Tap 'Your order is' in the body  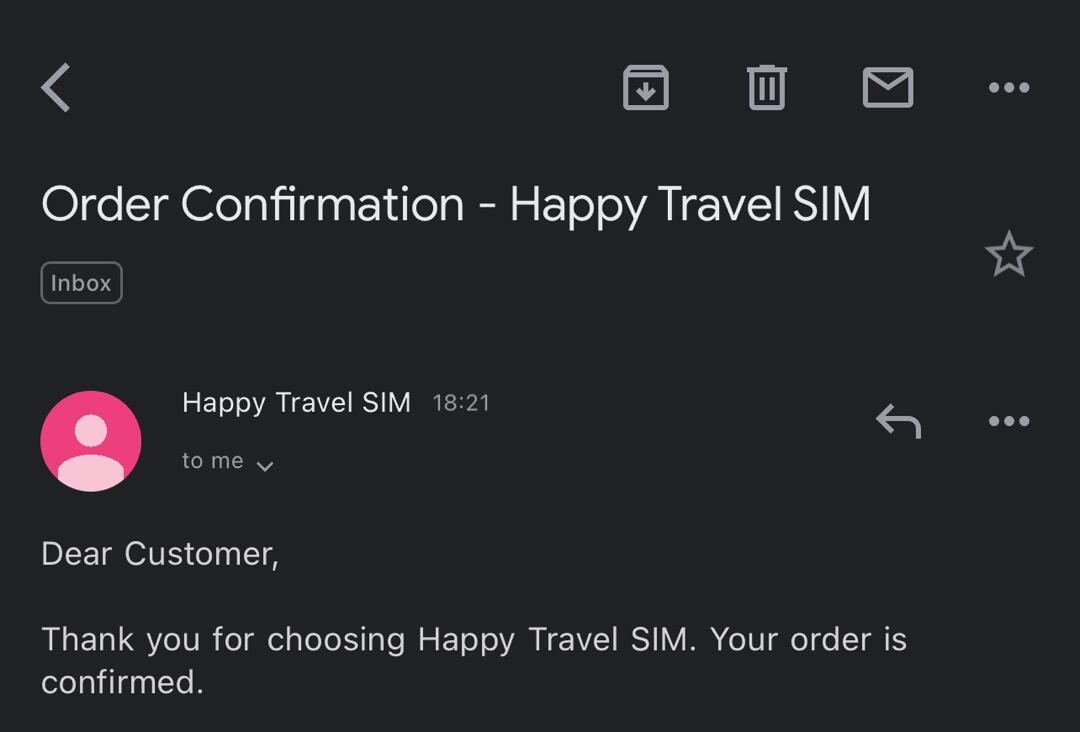tap(809, 640)
